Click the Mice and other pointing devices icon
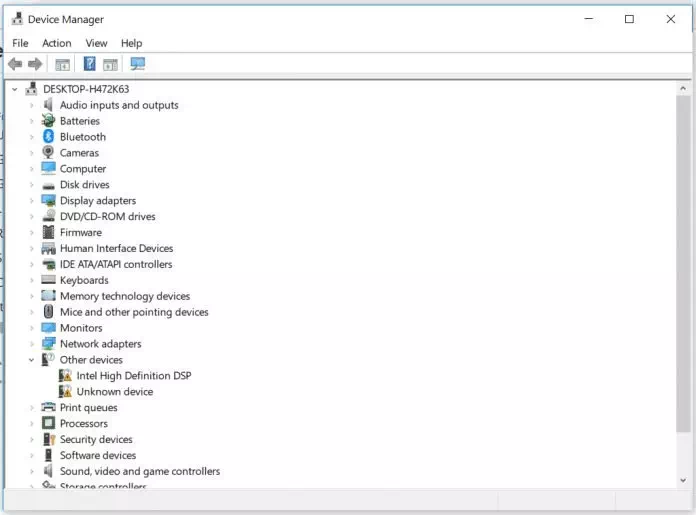 [48, 312]
